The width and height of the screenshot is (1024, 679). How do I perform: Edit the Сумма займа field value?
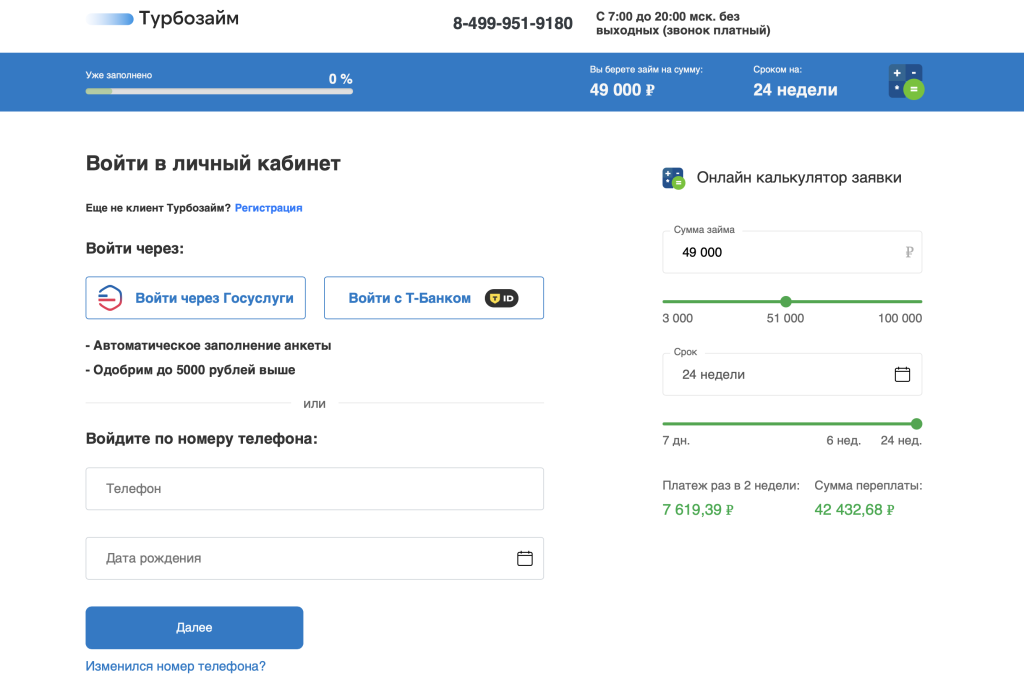point(780,252)
